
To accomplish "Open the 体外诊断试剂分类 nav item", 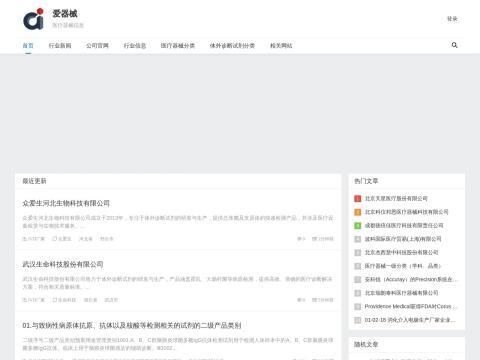I will click(232, 46).
